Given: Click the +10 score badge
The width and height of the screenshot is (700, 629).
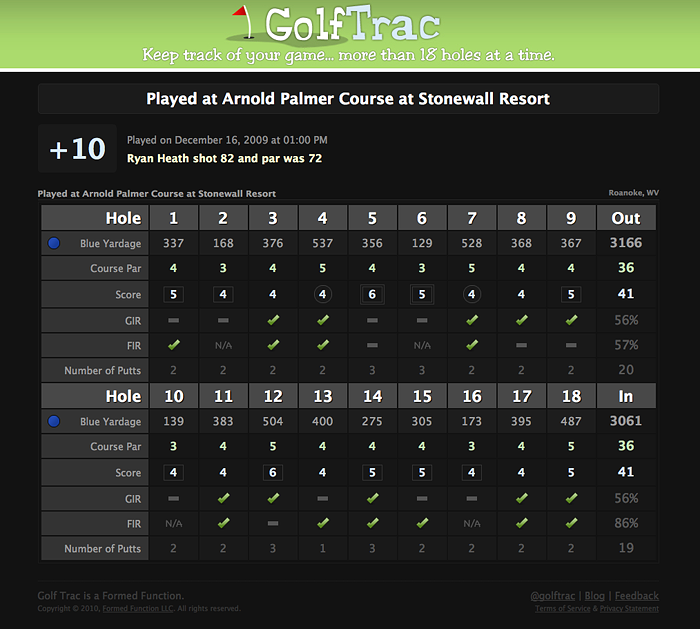Looking at the screenshot, I should click(77, 149).
